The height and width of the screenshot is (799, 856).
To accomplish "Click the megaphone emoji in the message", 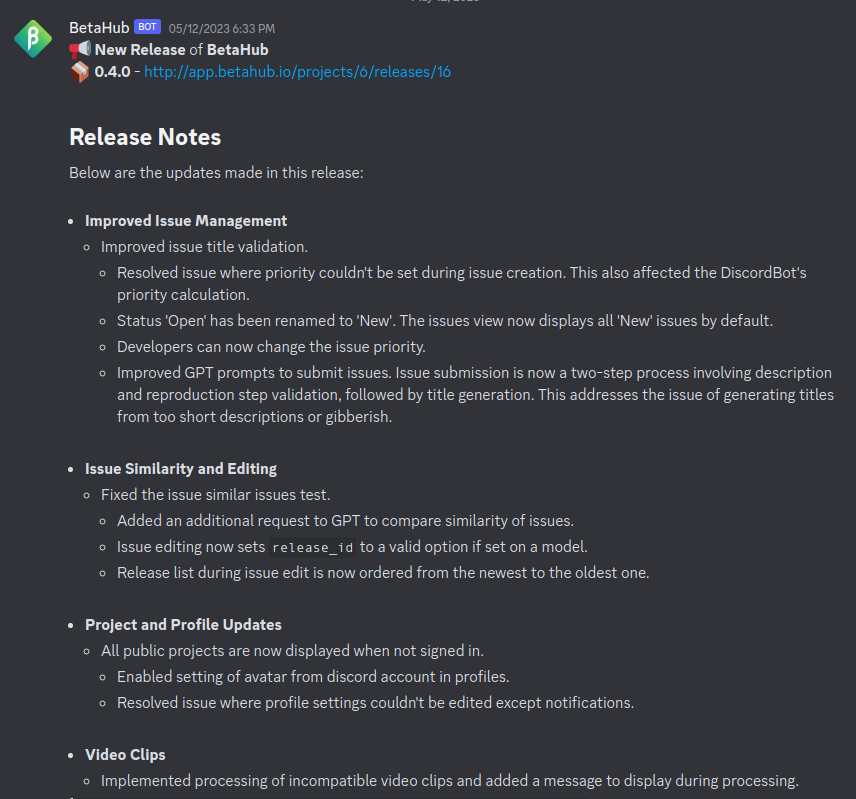I will (80, 49).
